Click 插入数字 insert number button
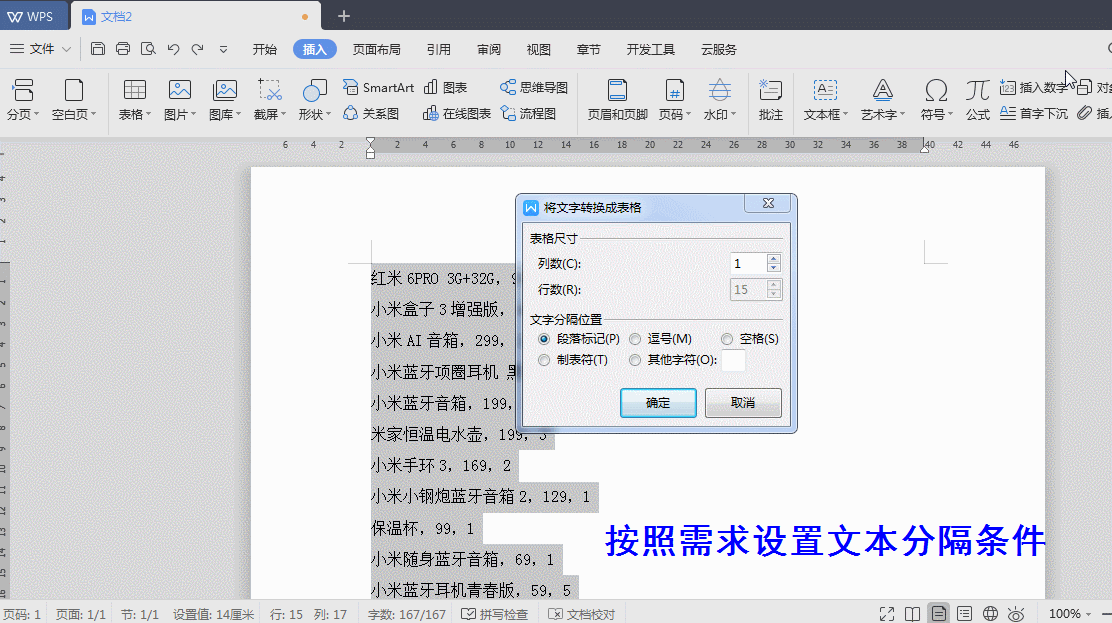Viewport: 1112px width, 623px height. (1033, 87)
